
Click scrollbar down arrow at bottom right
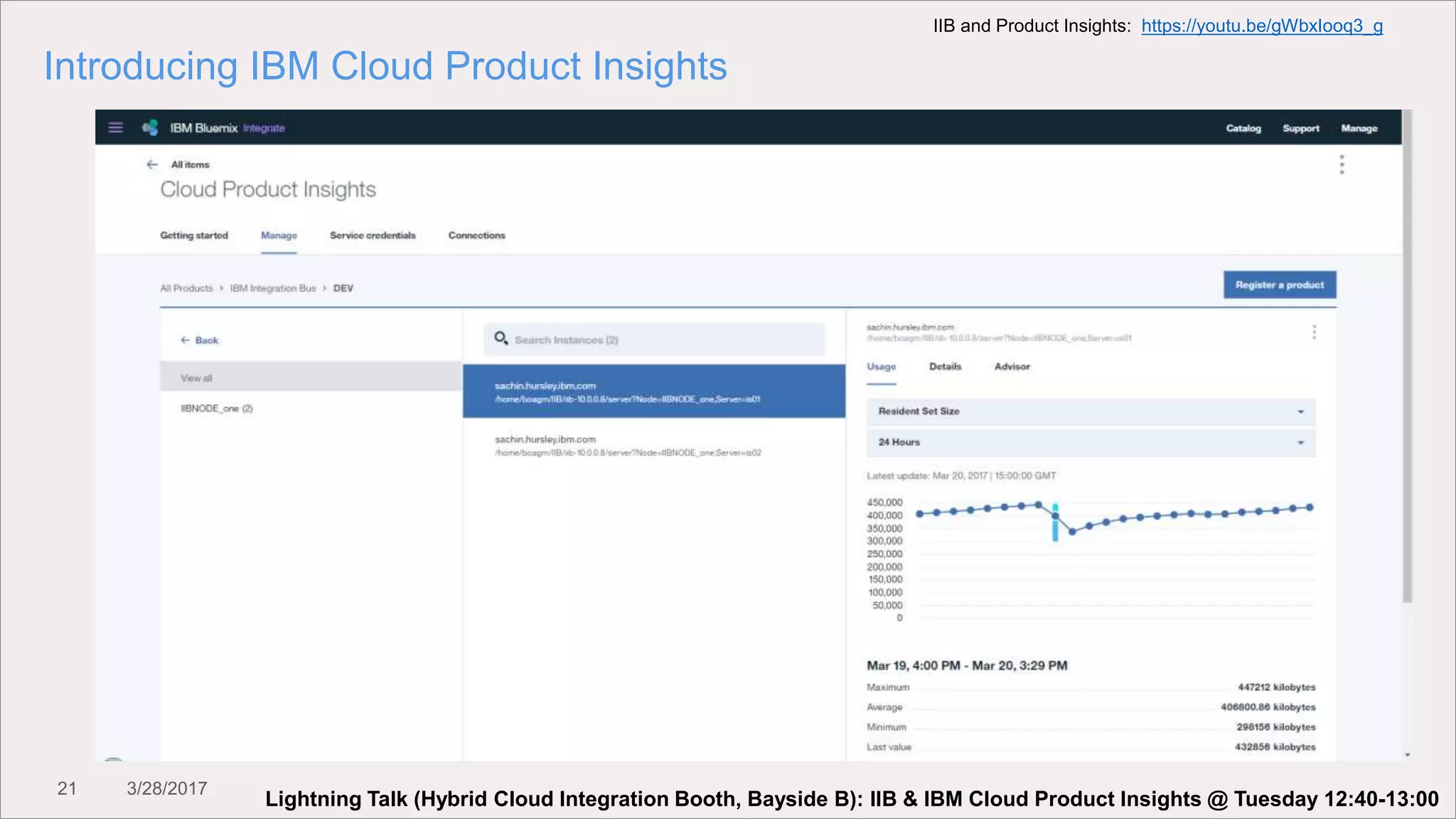(1408, 755)
